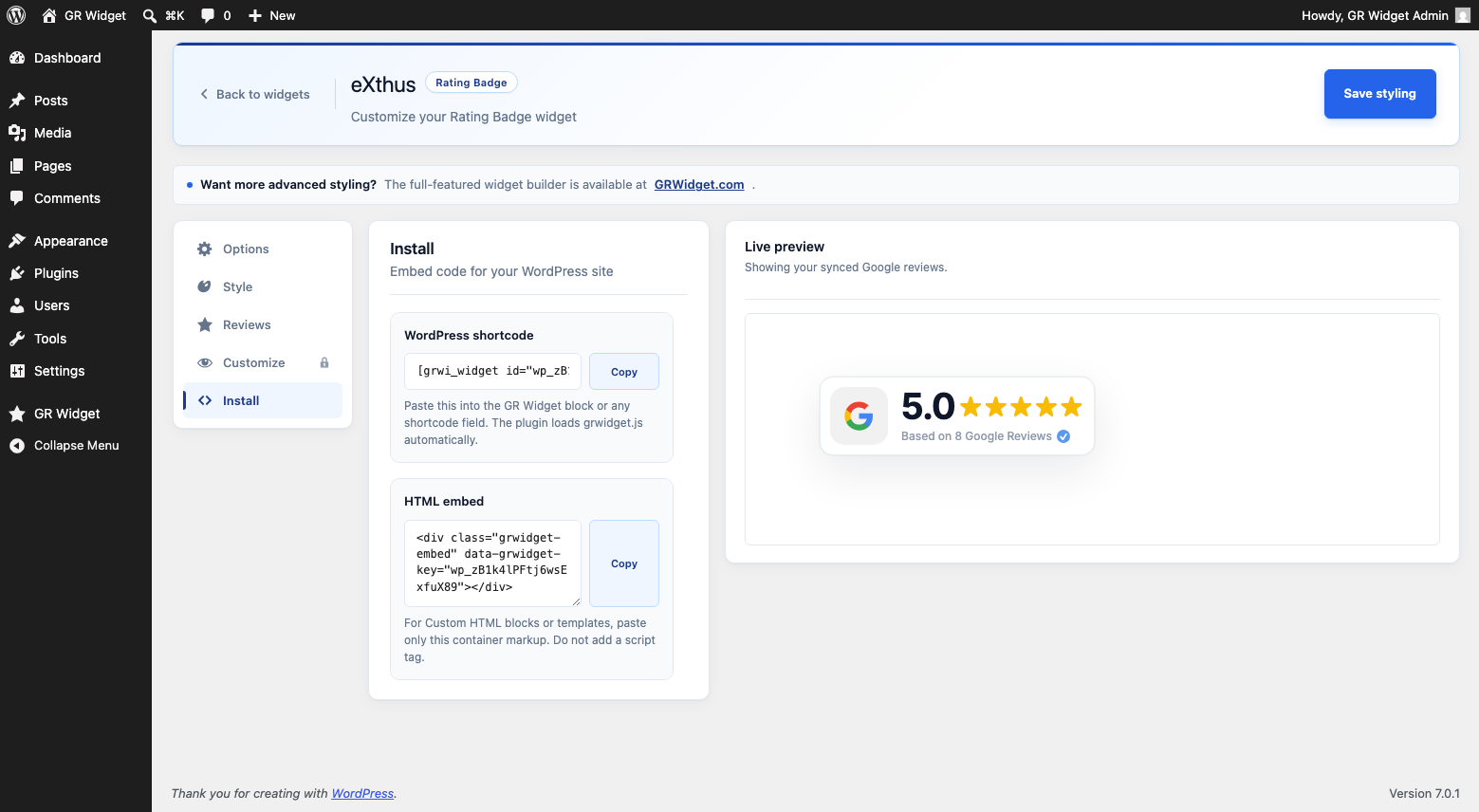Screen dimensions: 1479x812
Task: Select the Customize tab
Action: click(263, 362)
